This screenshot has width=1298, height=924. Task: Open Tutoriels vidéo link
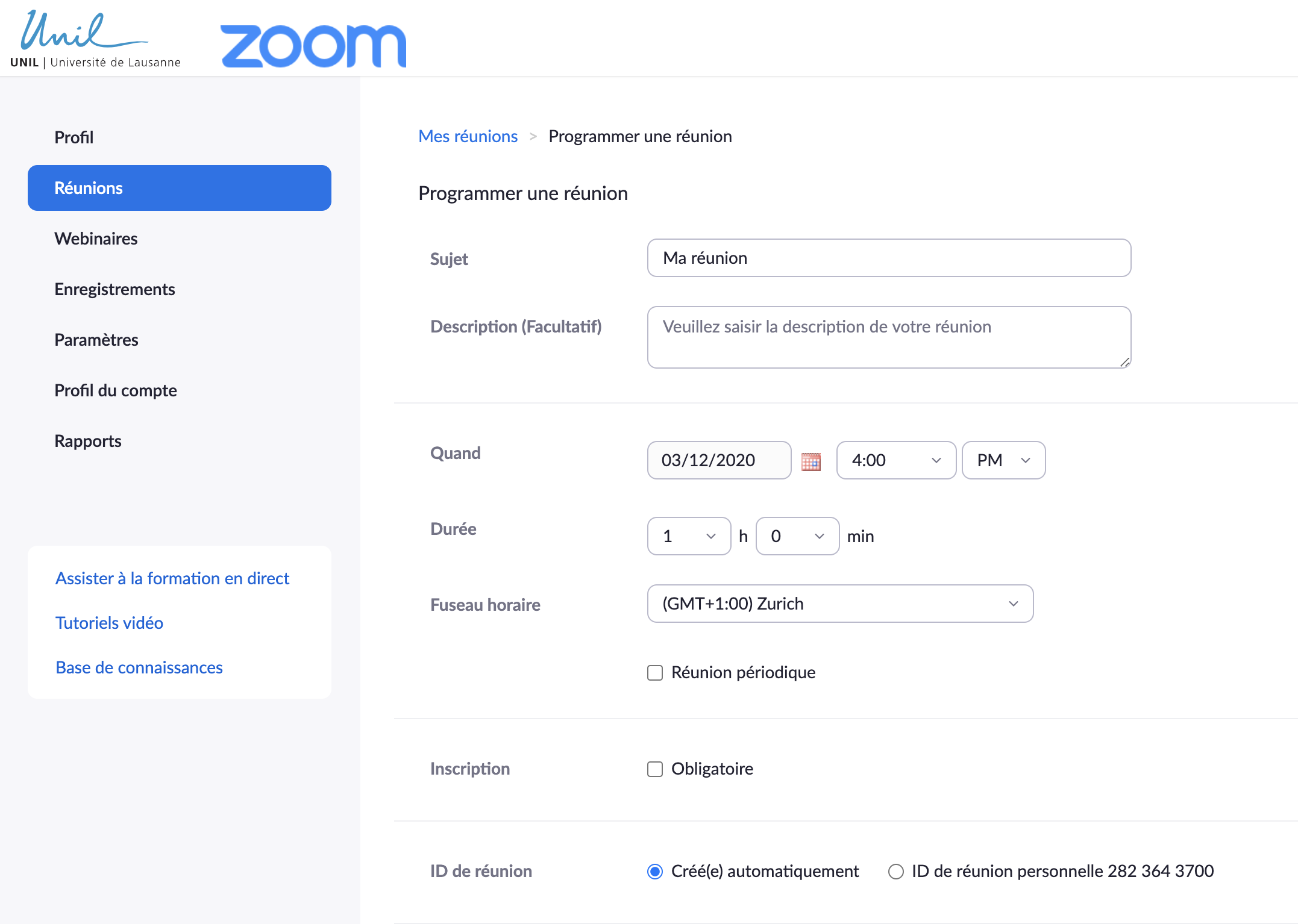click(x=109, y=623)
